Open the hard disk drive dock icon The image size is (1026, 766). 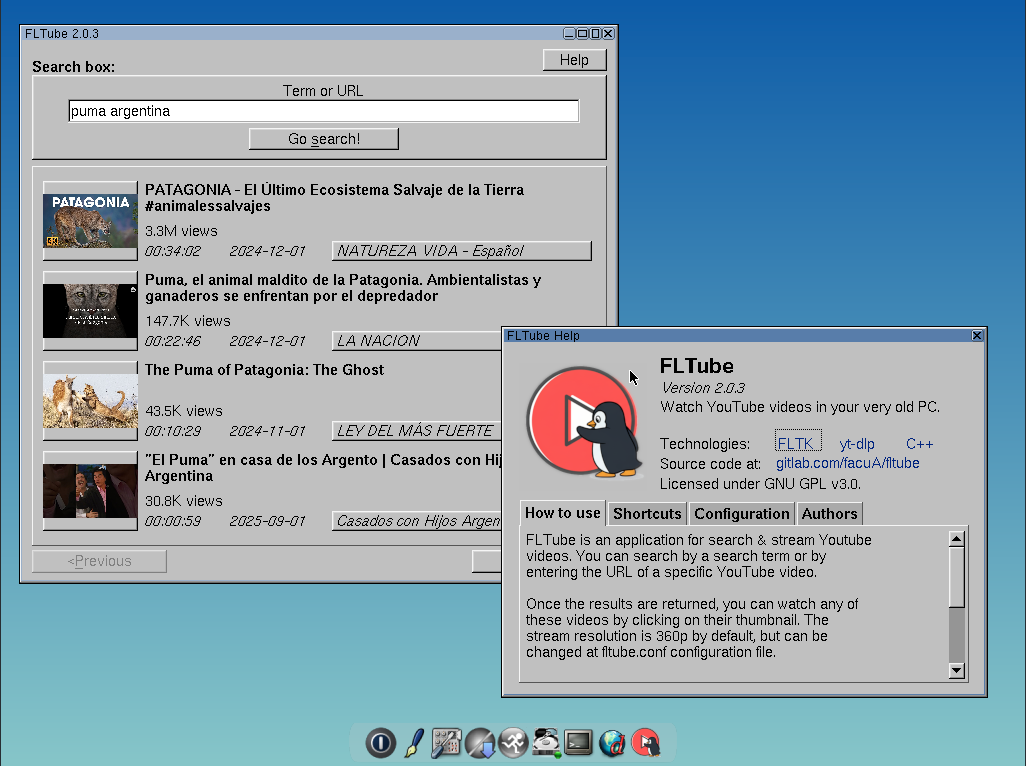[x=546, y=743]
